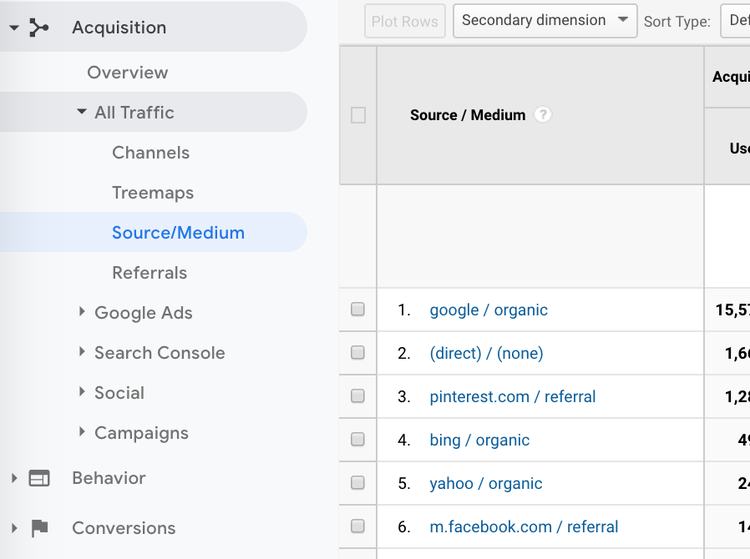Open the google / organic link

pyautogui.click(x=488, y=310)
